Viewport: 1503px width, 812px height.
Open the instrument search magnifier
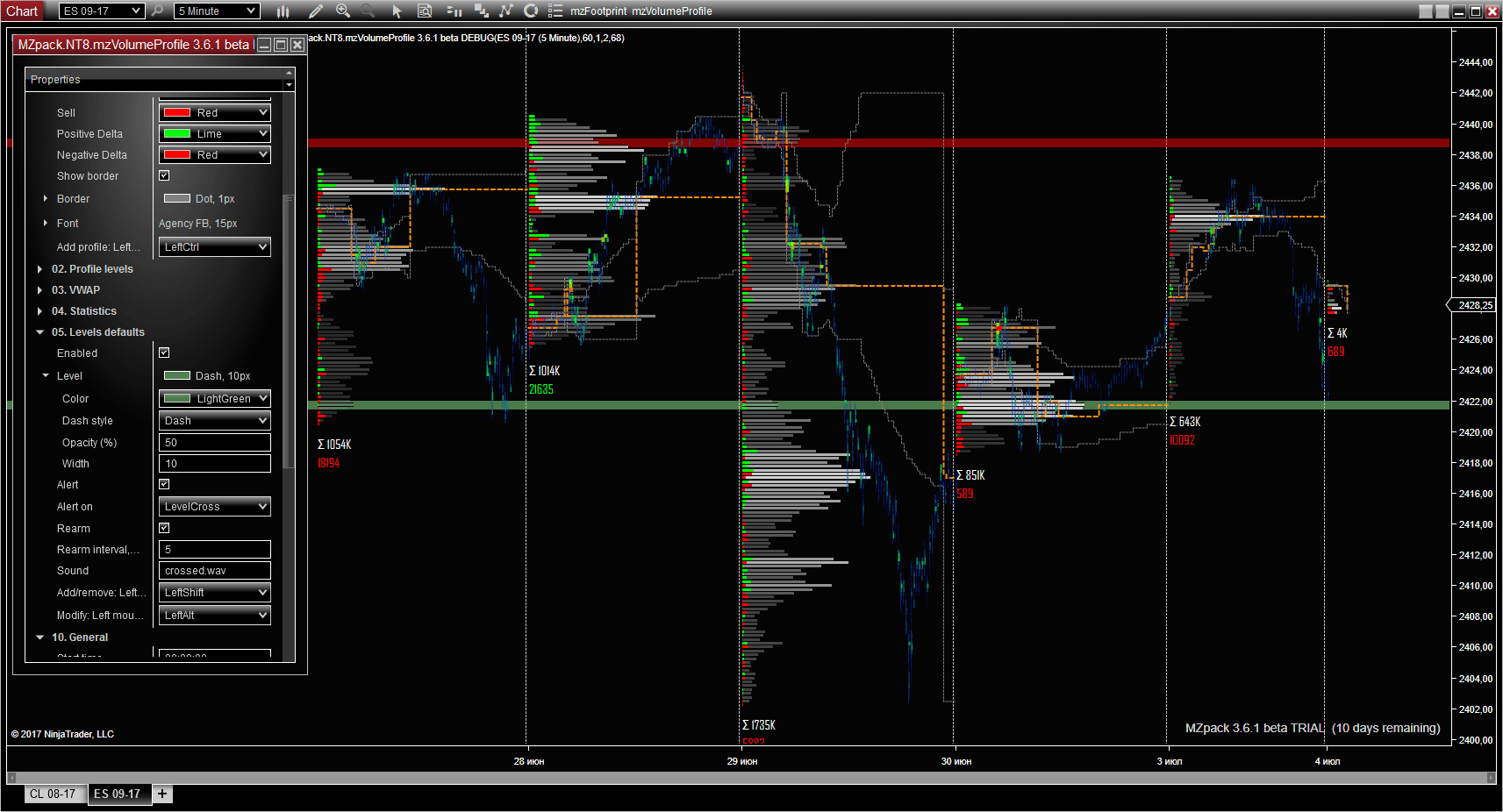157,11
